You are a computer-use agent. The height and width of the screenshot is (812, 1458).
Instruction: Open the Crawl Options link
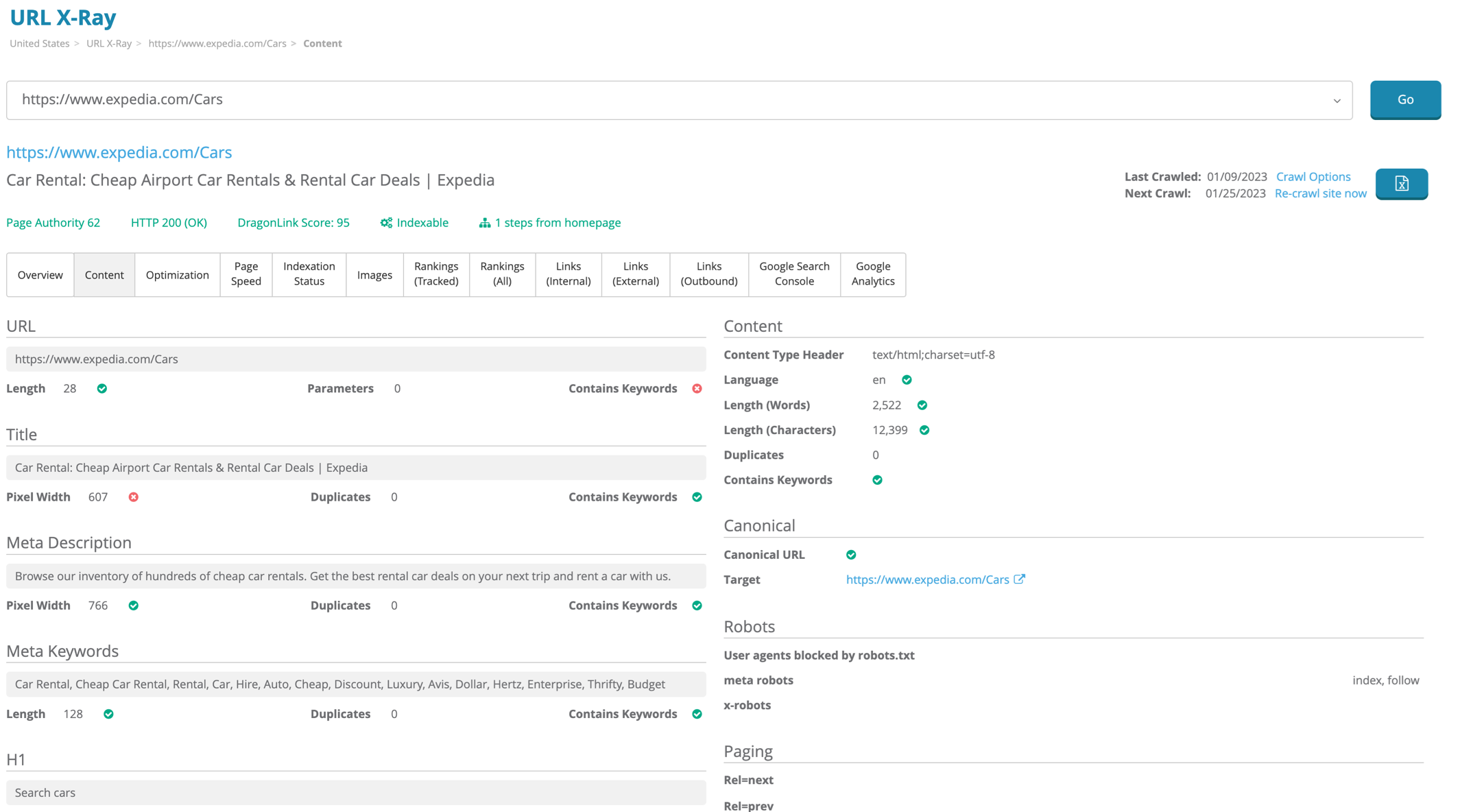pyautogui.click(x=1313, y=177)
